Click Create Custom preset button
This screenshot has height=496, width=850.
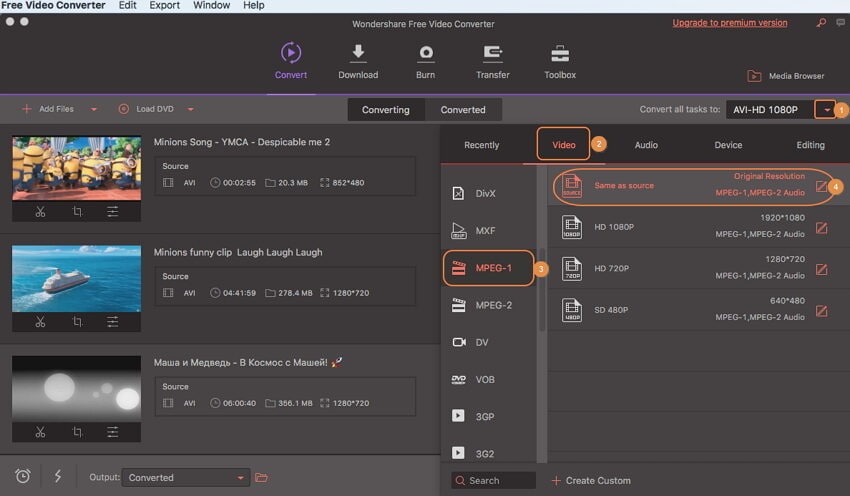591,480
